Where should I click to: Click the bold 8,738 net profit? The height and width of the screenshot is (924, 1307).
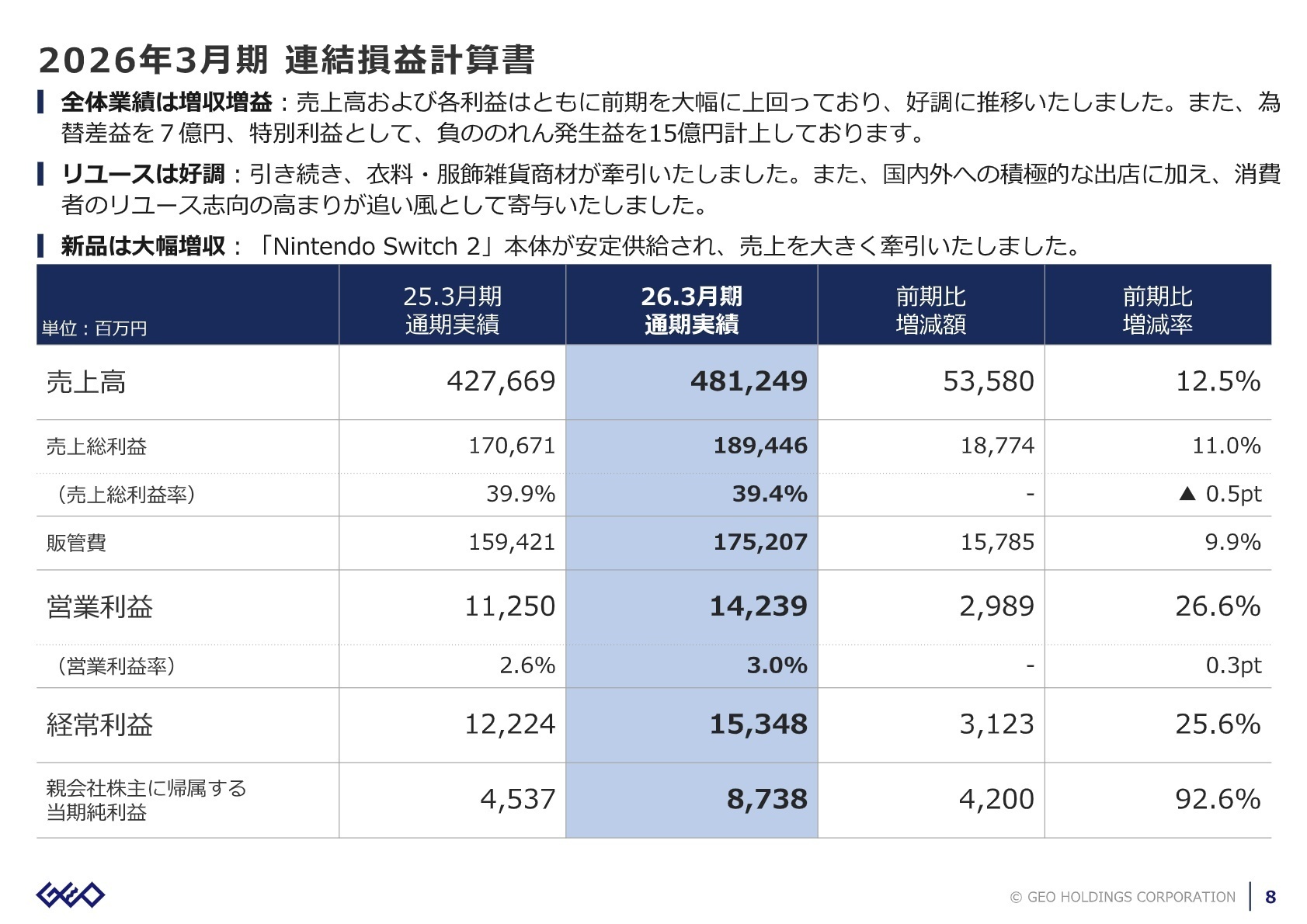click(767, 799)
